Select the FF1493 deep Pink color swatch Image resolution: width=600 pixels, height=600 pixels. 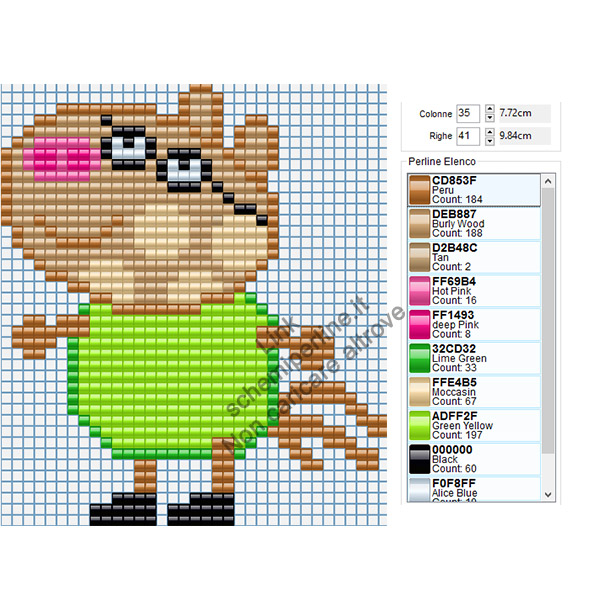419,324
